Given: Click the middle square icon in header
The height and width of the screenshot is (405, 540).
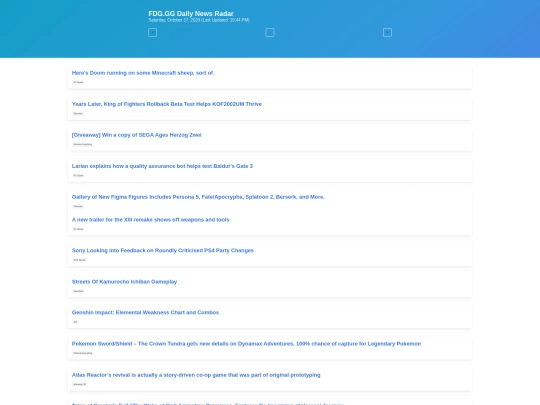Looking at the screenshot, I should [270, 32].
